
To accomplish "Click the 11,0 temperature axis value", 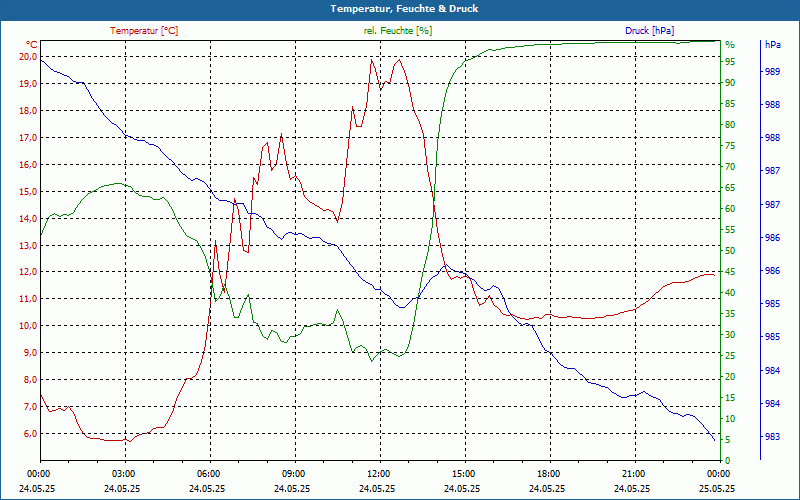I will click(27, 299).
